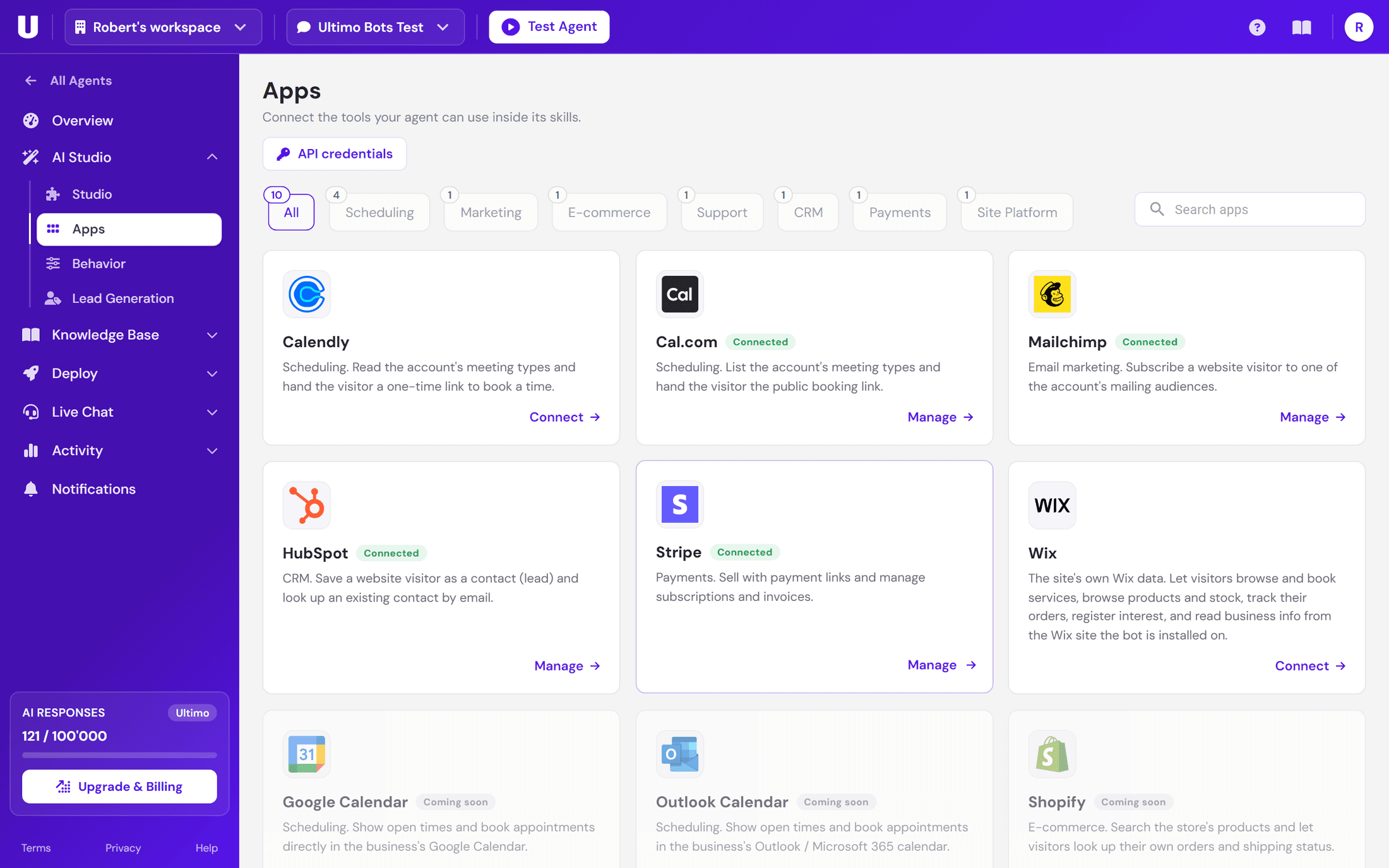The width and height of the screenshot is (1389, 868).
Task: Filter apps by Scheduling
Action: pyautogui.click(x=379, y=212)
